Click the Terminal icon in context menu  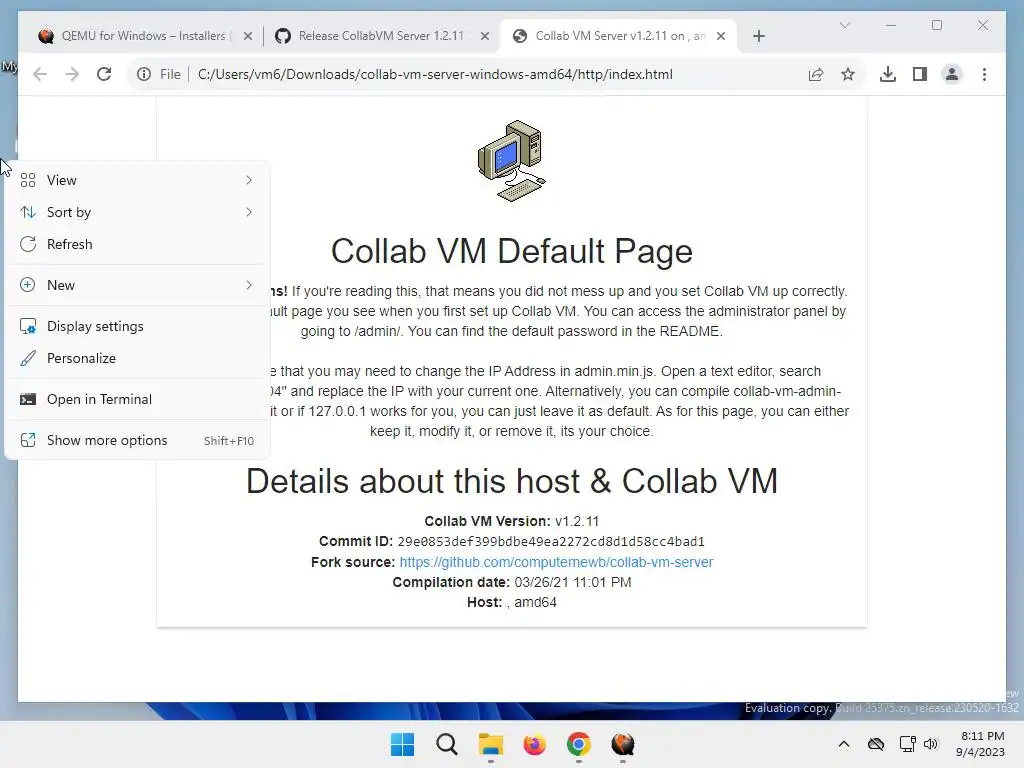coord(27,400)
